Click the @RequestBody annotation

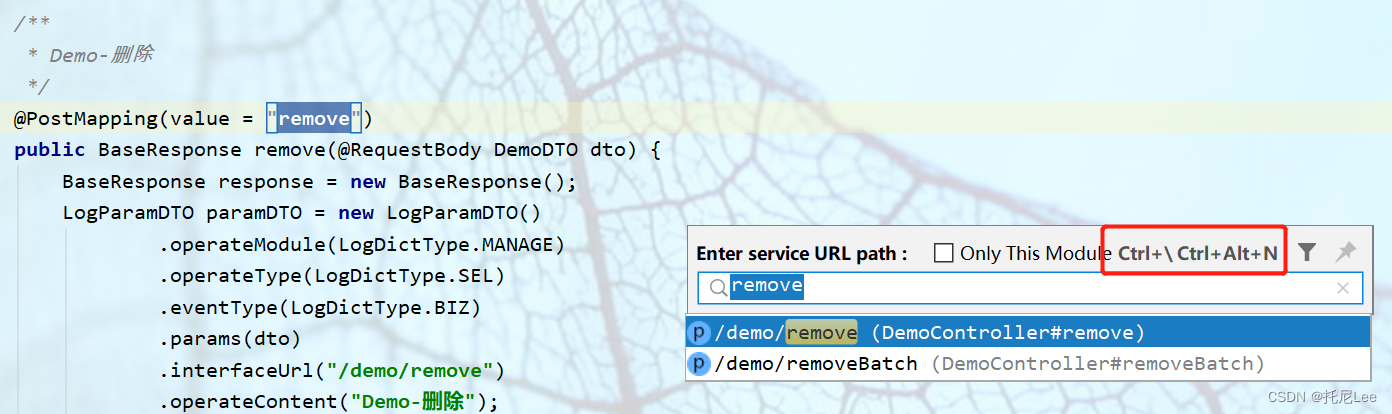410,150
